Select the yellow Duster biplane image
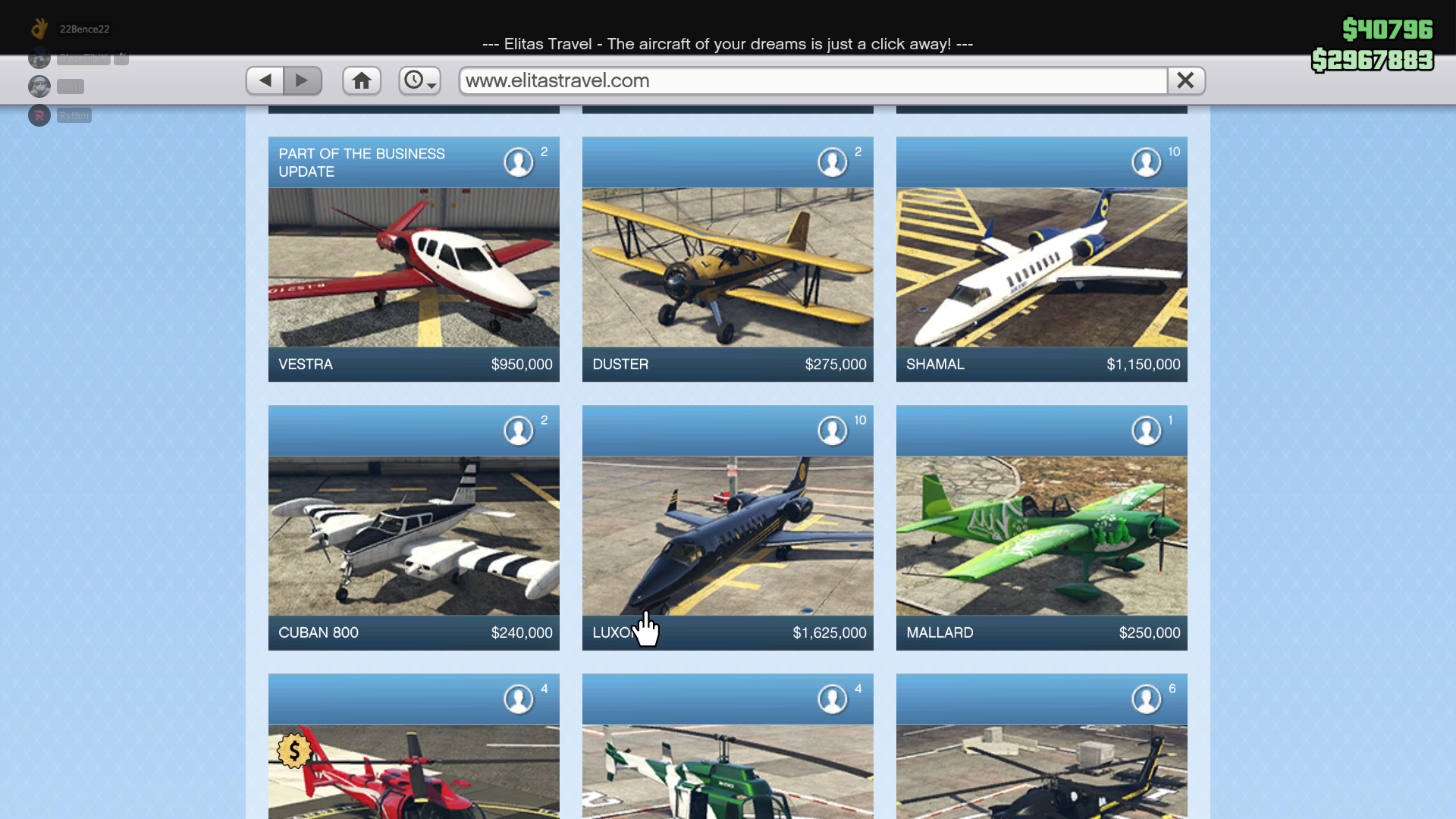This screenshot has height=819, width=1456. point(728,268)
